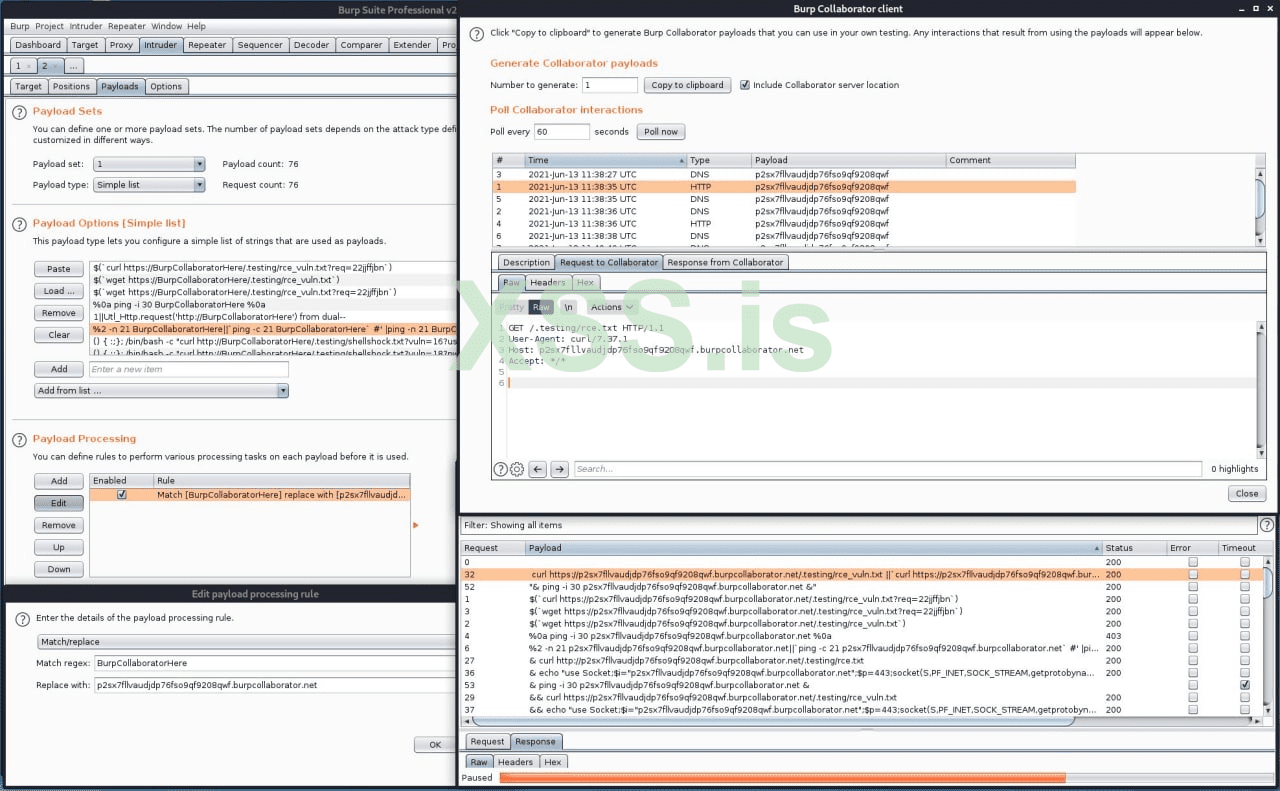This screenshot has height=791, width=1280.
Task: Select the 11:38:36 UTC HTTP interaction row
Action: click(784, 224)
